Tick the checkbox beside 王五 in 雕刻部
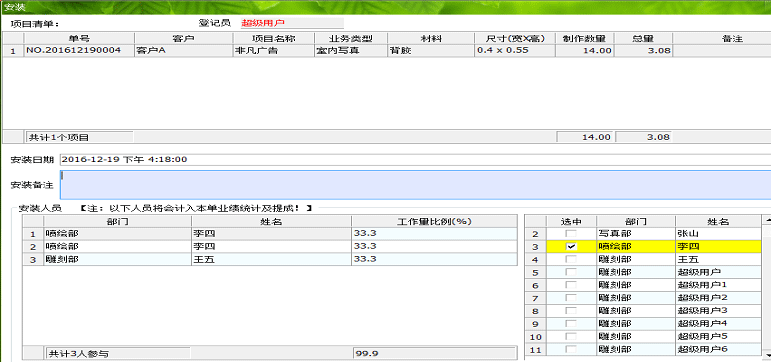The width and height of the screenshot is (771, 362). [x=571, y=260]
